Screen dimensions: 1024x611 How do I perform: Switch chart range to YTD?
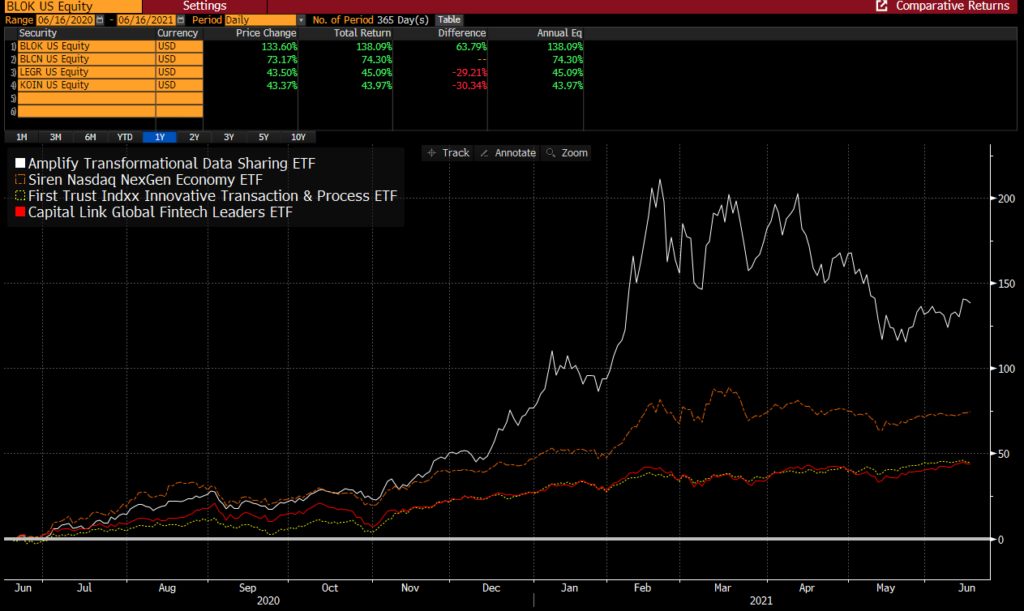tap(125, 137)
